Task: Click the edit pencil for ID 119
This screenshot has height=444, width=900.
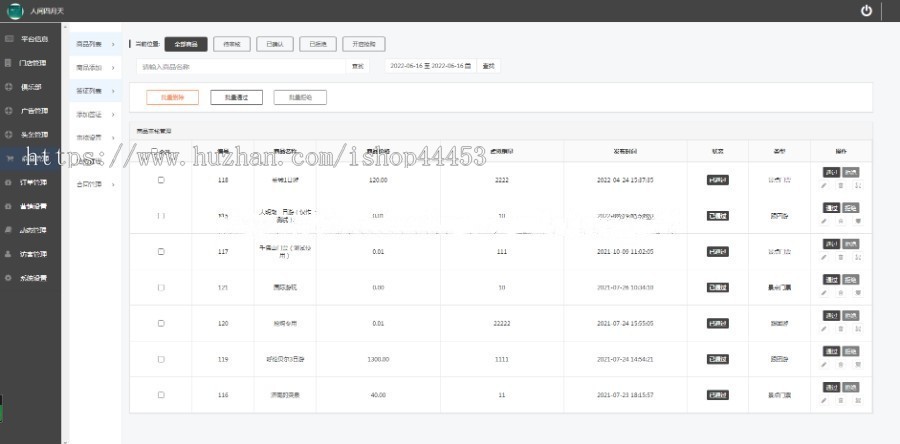Action: [824, 364]
